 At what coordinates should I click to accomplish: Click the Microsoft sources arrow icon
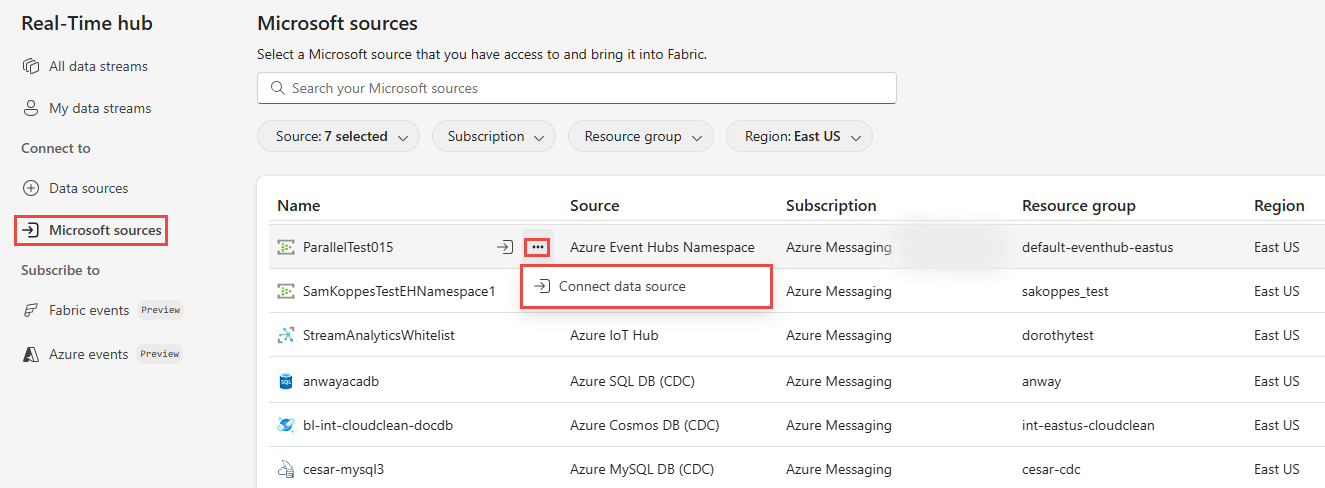coord(31,230)
